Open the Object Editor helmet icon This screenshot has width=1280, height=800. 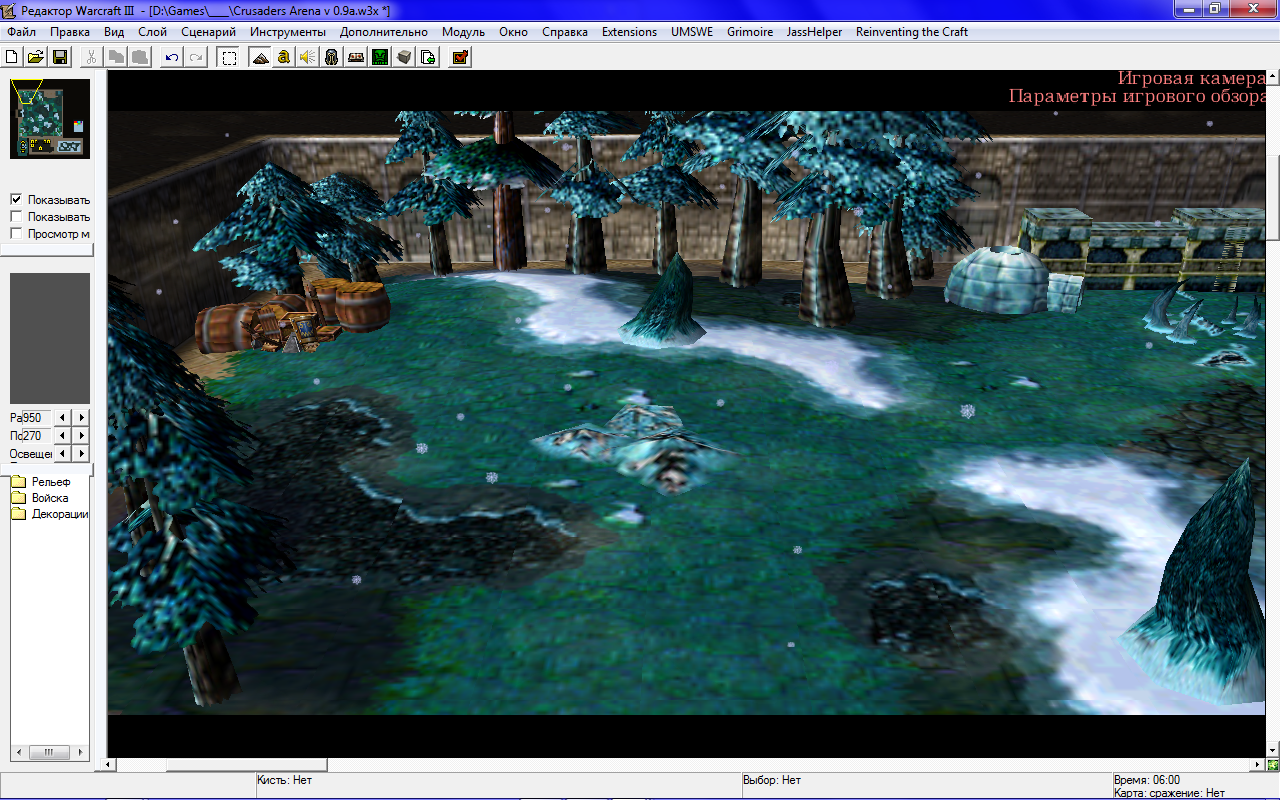pos(332,57)
